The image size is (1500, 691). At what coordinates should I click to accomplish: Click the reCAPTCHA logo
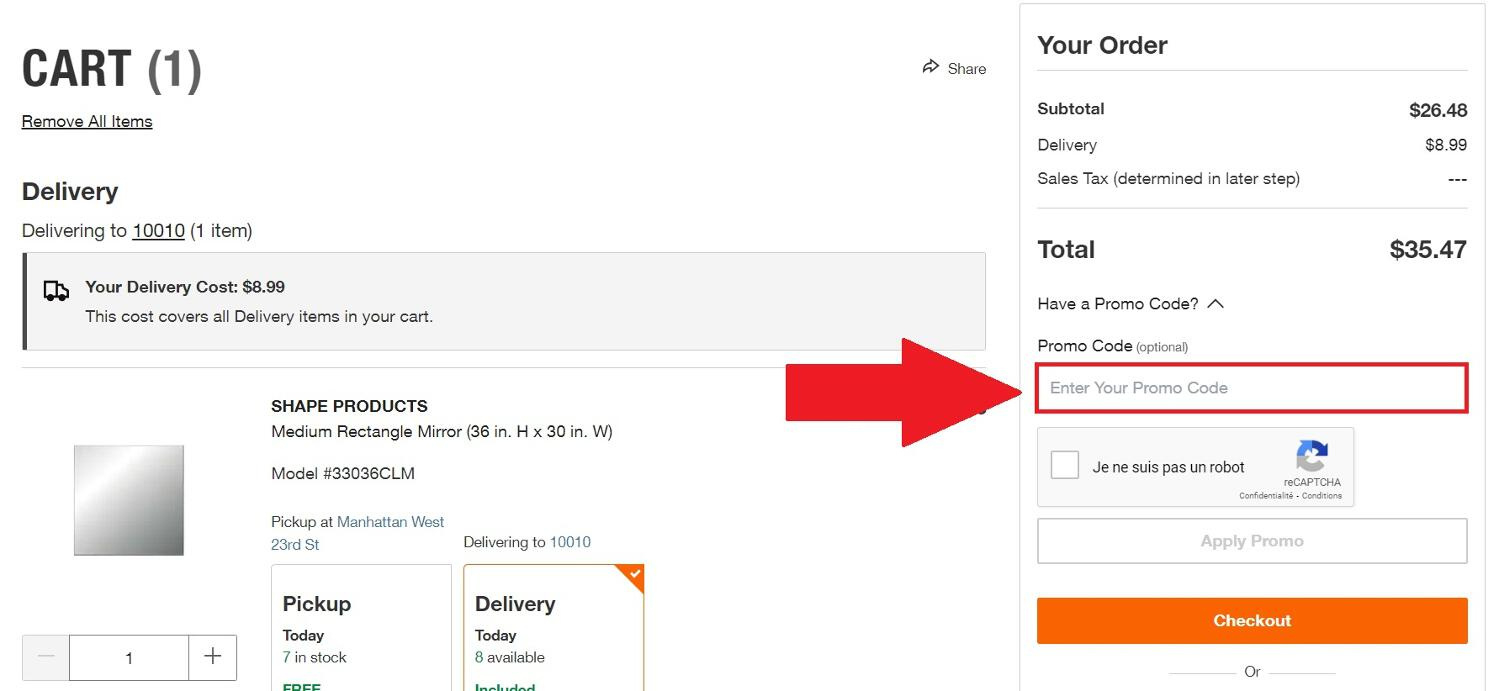click(1311, 457)
